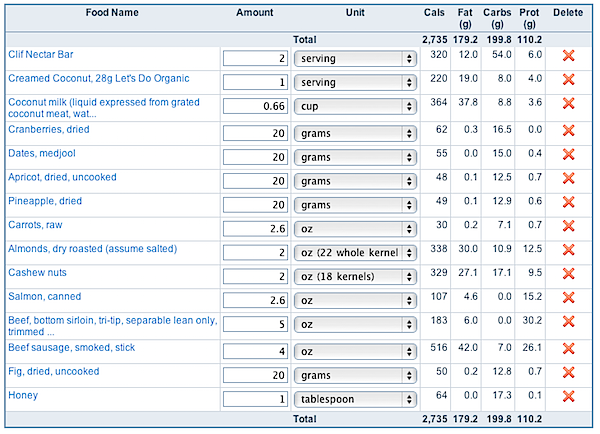The image size is (600, 434).
Task: Delete the Salmon, canned entry
Action: click(569, 297)
